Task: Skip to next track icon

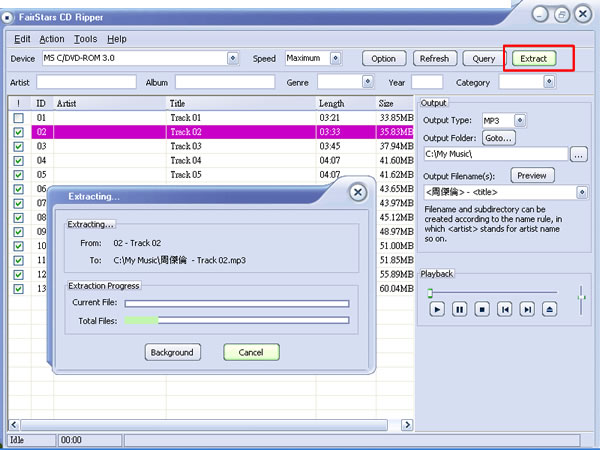Action: (528, 310)
